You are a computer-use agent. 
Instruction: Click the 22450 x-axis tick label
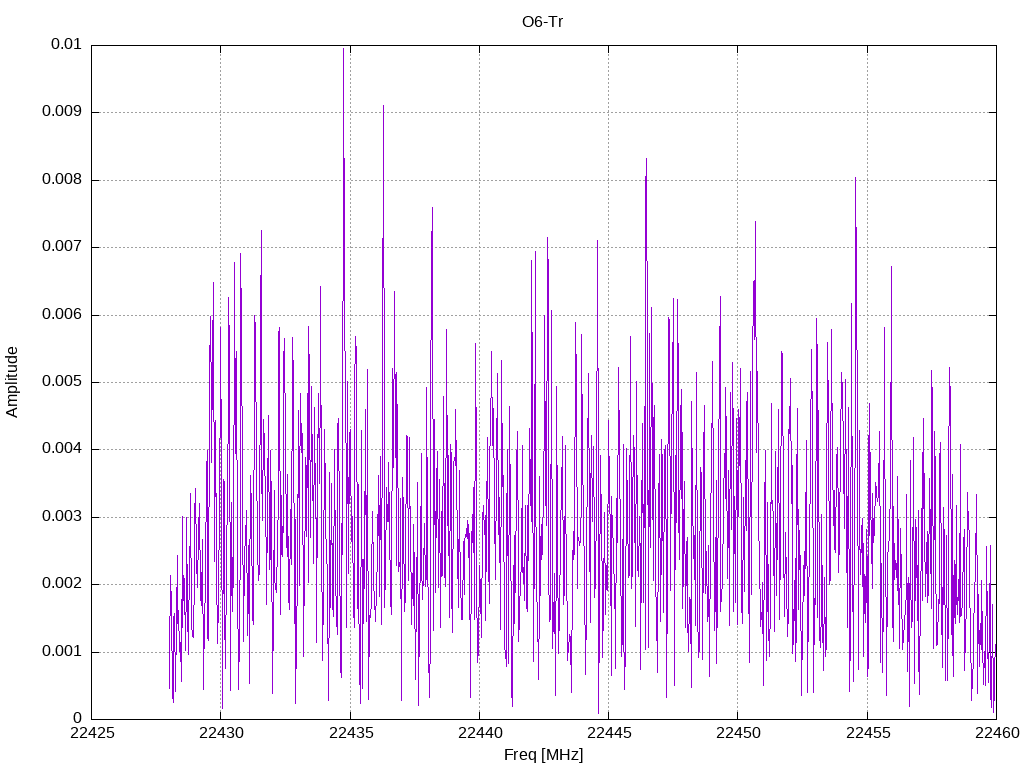(x=739, y=733)
